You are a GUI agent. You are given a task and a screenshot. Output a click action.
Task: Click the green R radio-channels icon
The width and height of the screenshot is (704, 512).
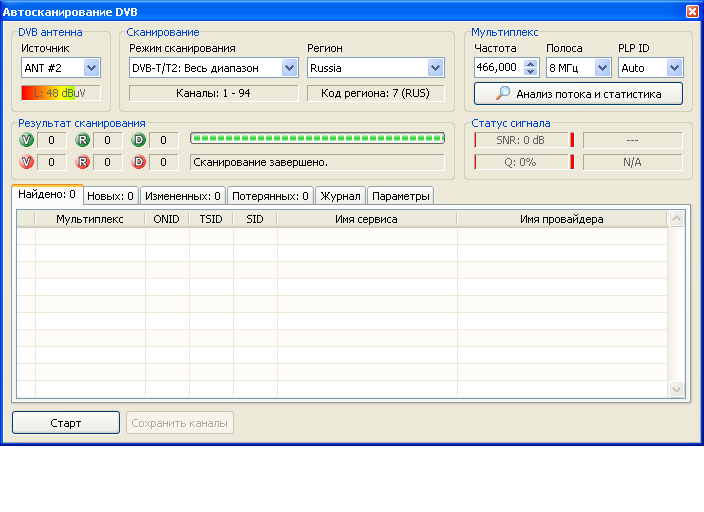[x=83, y=140]
